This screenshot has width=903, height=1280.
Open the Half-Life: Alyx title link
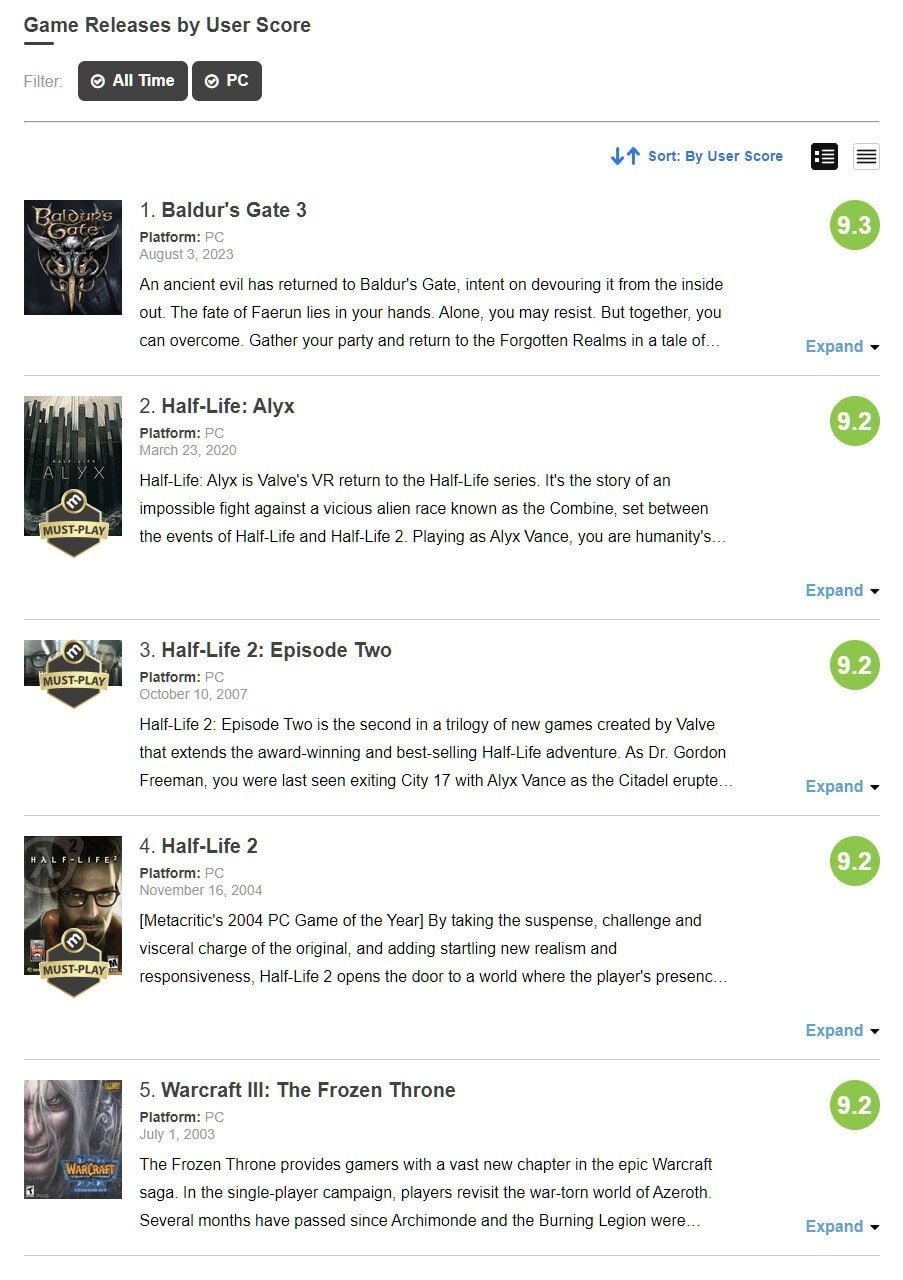228,406
